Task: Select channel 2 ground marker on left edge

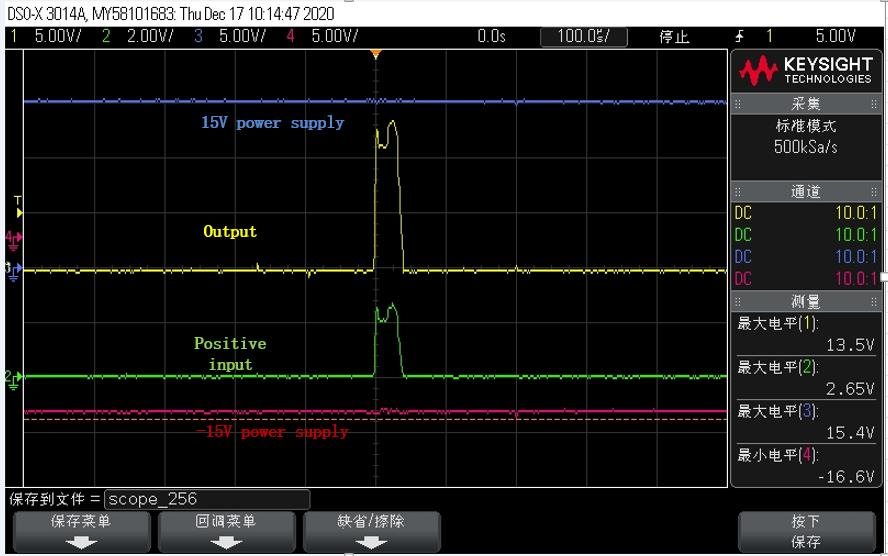Action: [x=14, y=379]
